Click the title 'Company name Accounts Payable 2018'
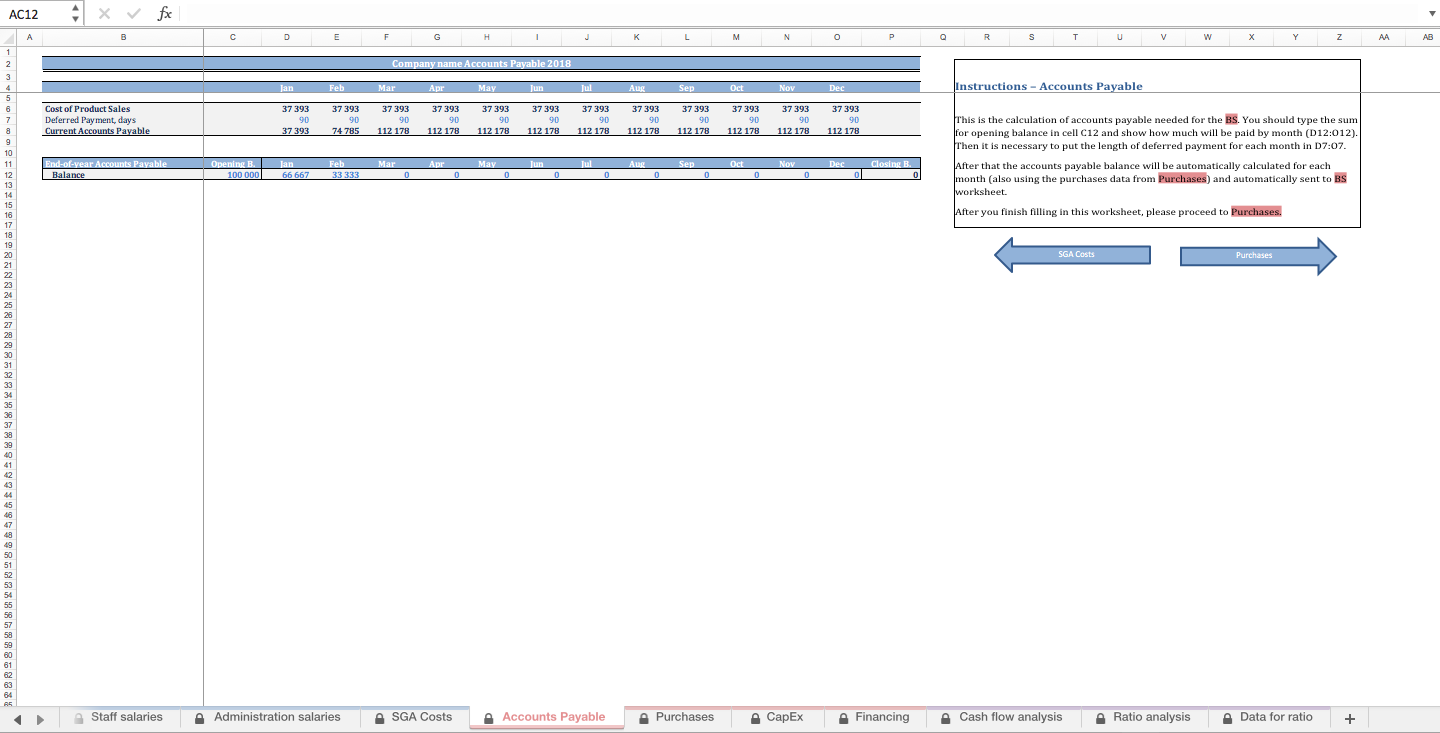The height and width of the screenshot is (733, 1440). [481, 63]
